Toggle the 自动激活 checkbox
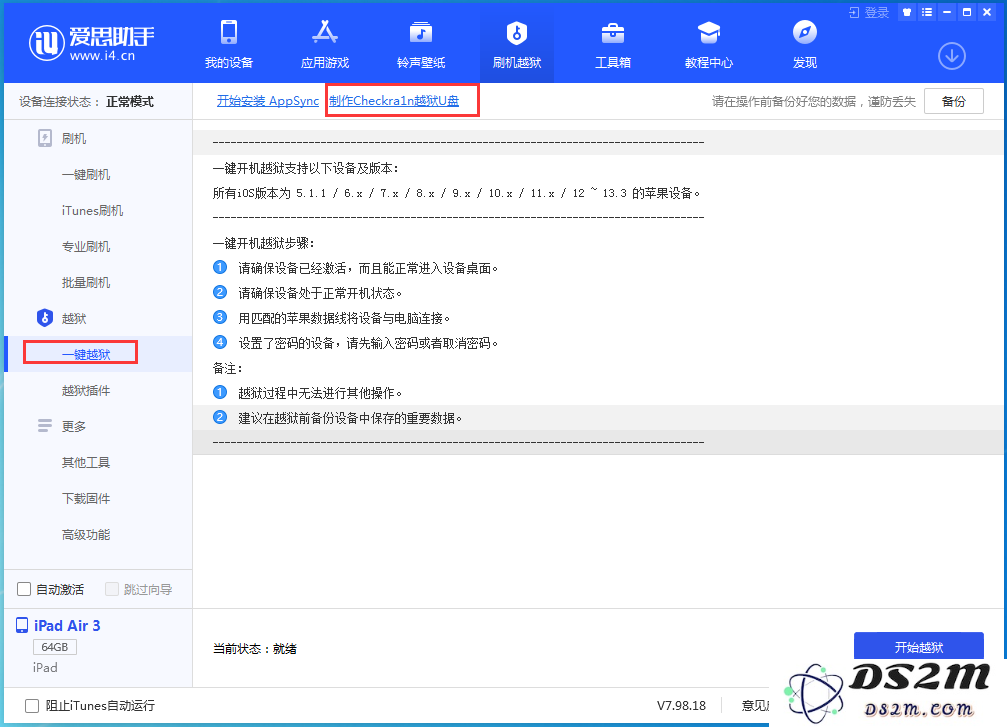The image size is (1007, 727). pos(24,589)
